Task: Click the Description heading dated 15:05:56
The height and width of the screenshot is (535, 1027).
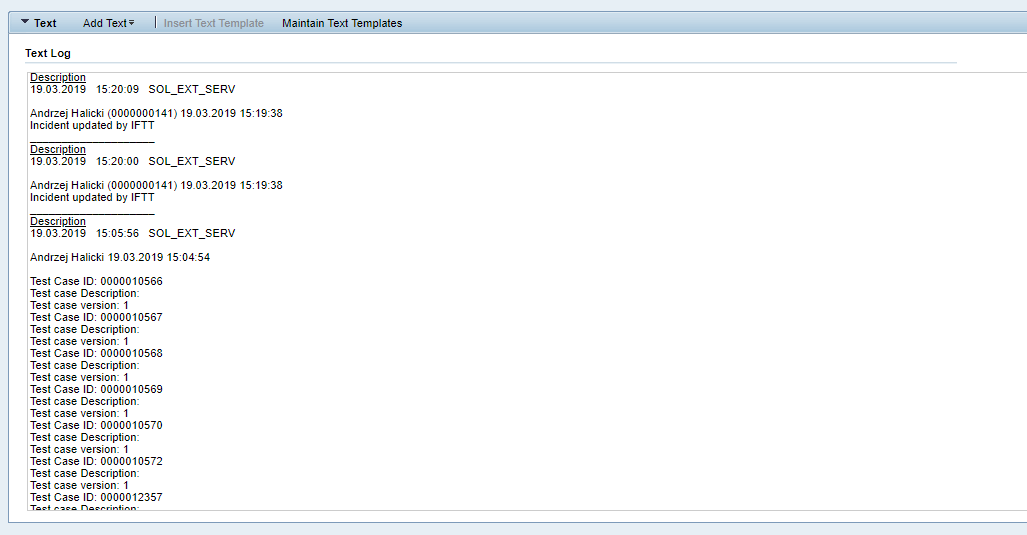Action: pos(58,221)
